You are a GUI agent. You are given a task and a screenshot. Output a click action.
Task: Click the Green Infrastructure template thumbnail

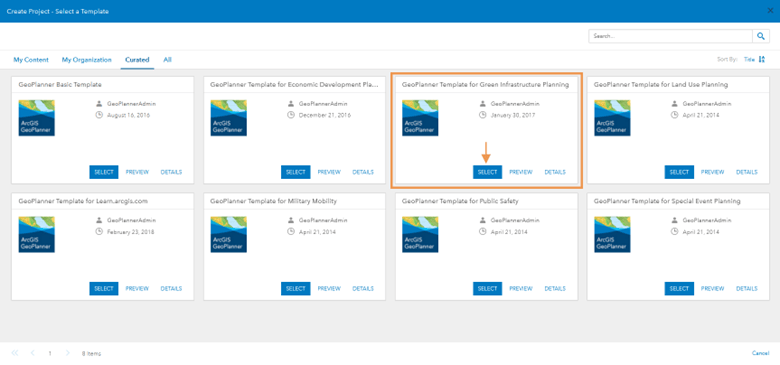pos(420,118)
